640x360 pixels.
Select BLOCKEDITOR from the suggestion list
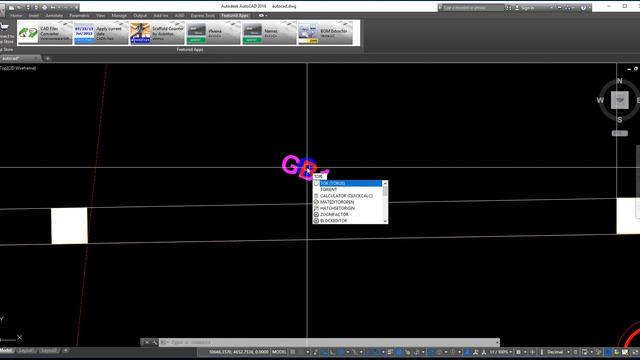[347, 220]
